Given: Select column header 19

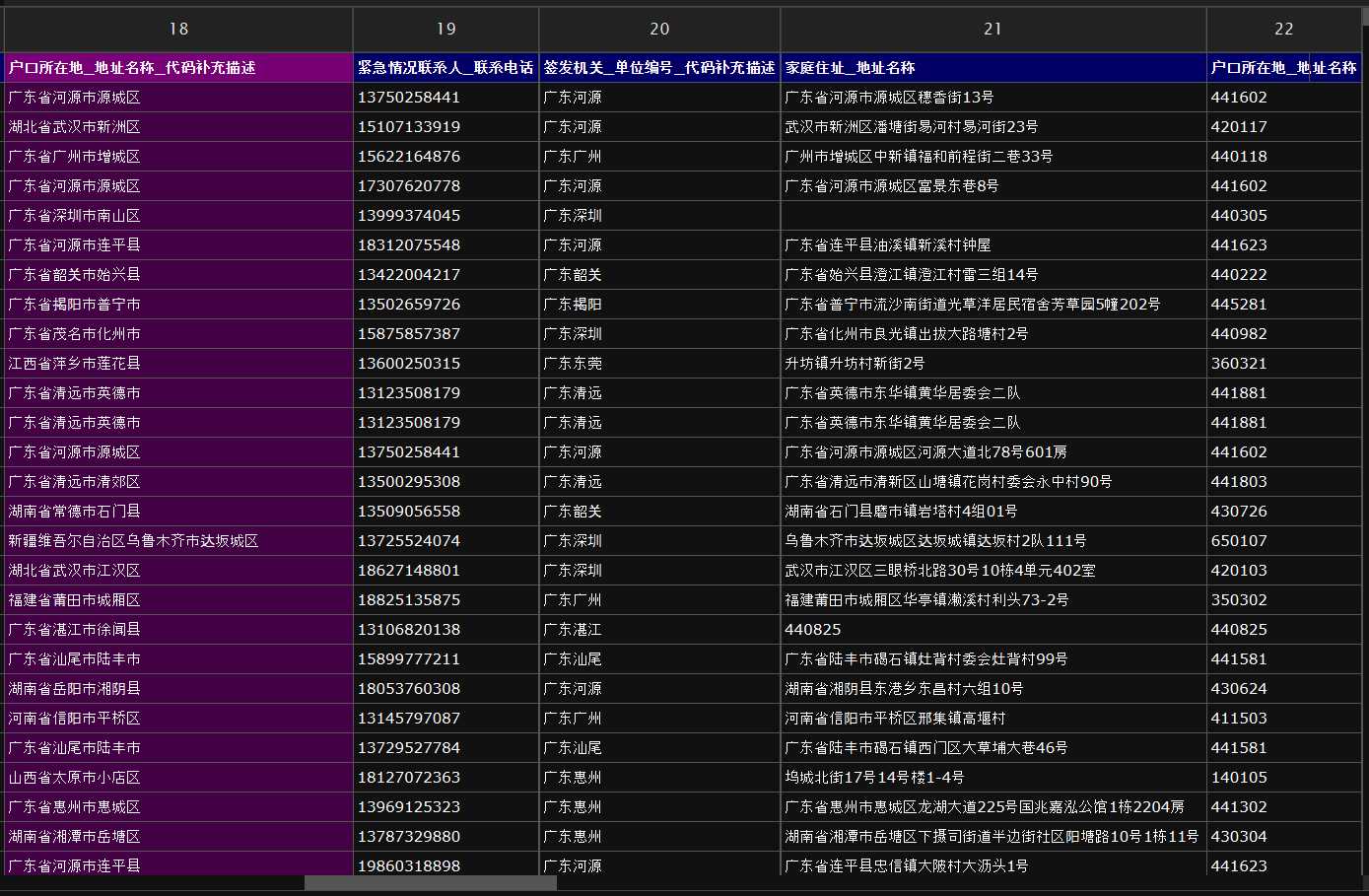Looking at the screenshot, I should (x=446, y=30).
